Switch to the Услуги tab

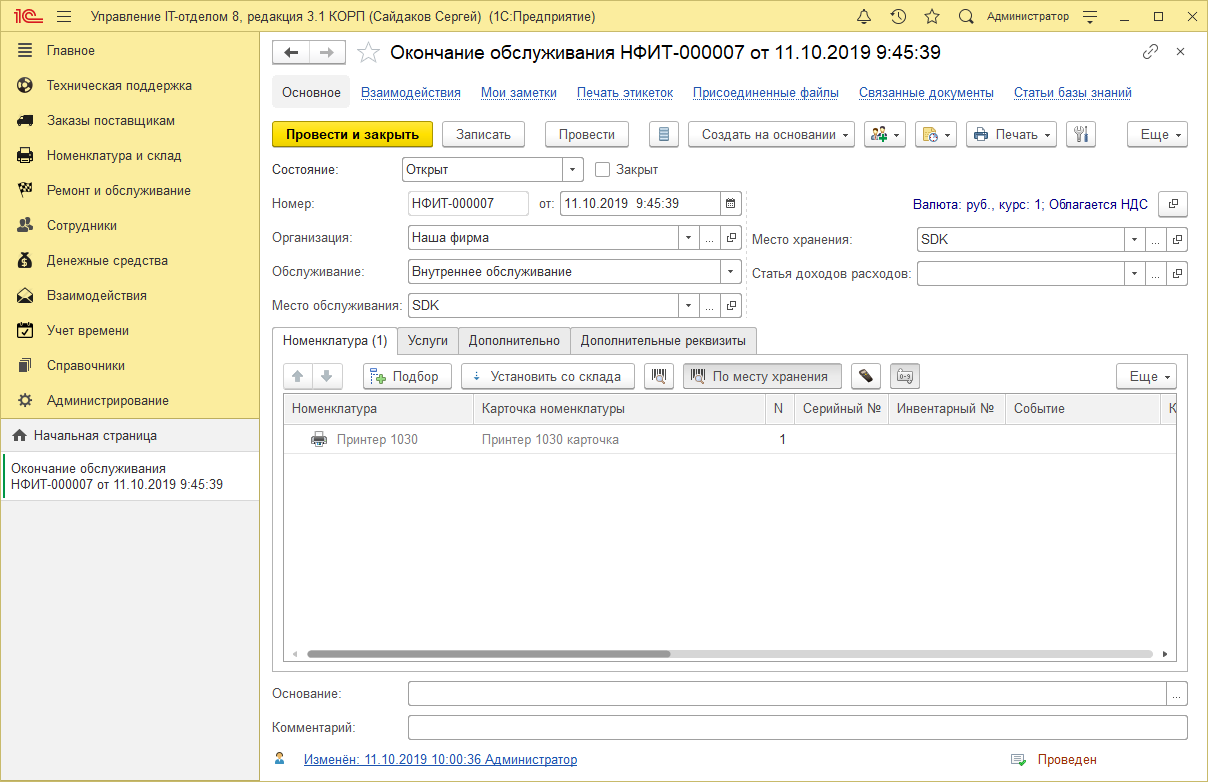pos(428,340)
